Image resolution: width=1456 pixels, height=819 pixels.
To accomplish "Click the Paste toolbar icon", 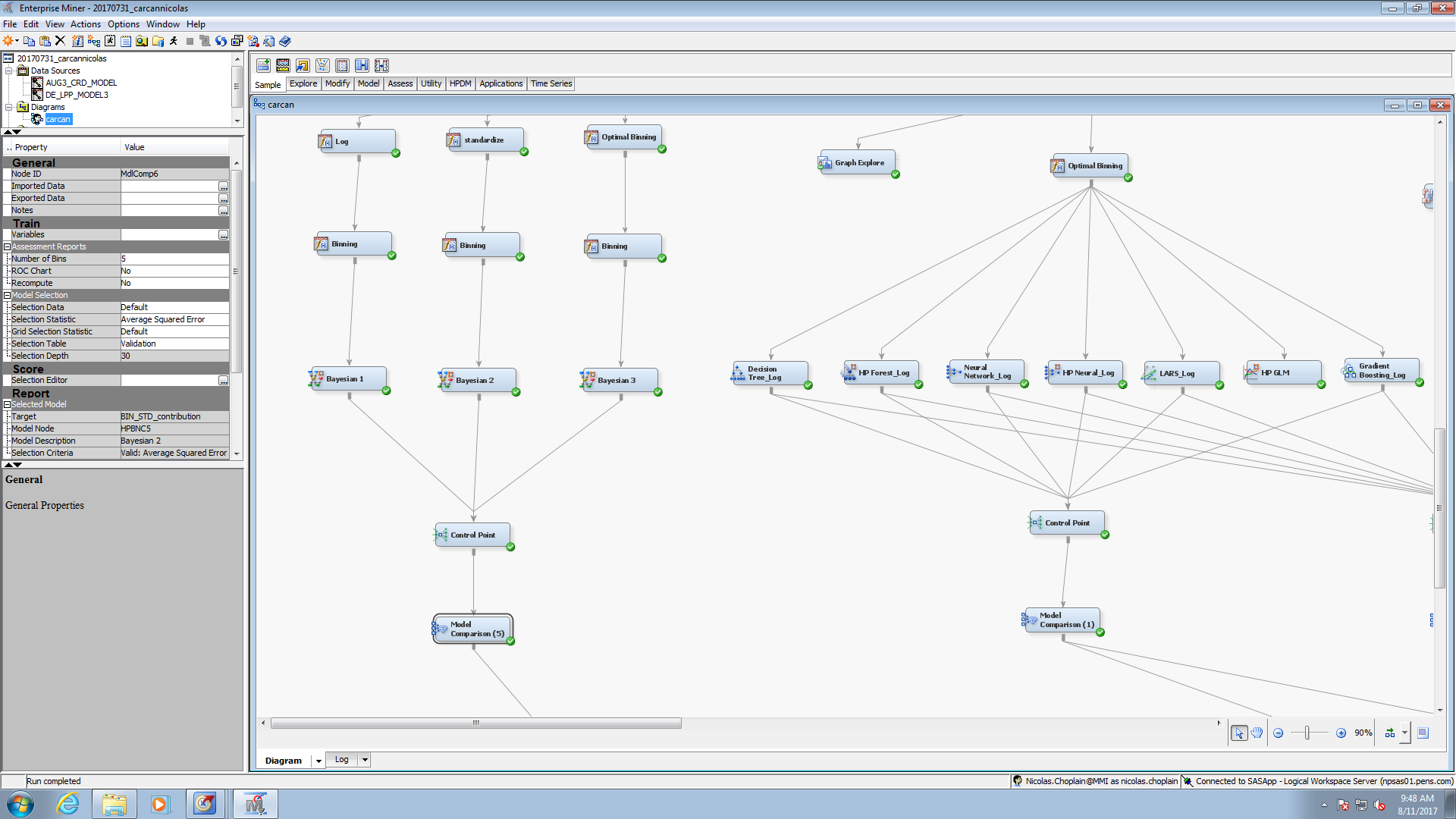I will click(x=45, y=41).
